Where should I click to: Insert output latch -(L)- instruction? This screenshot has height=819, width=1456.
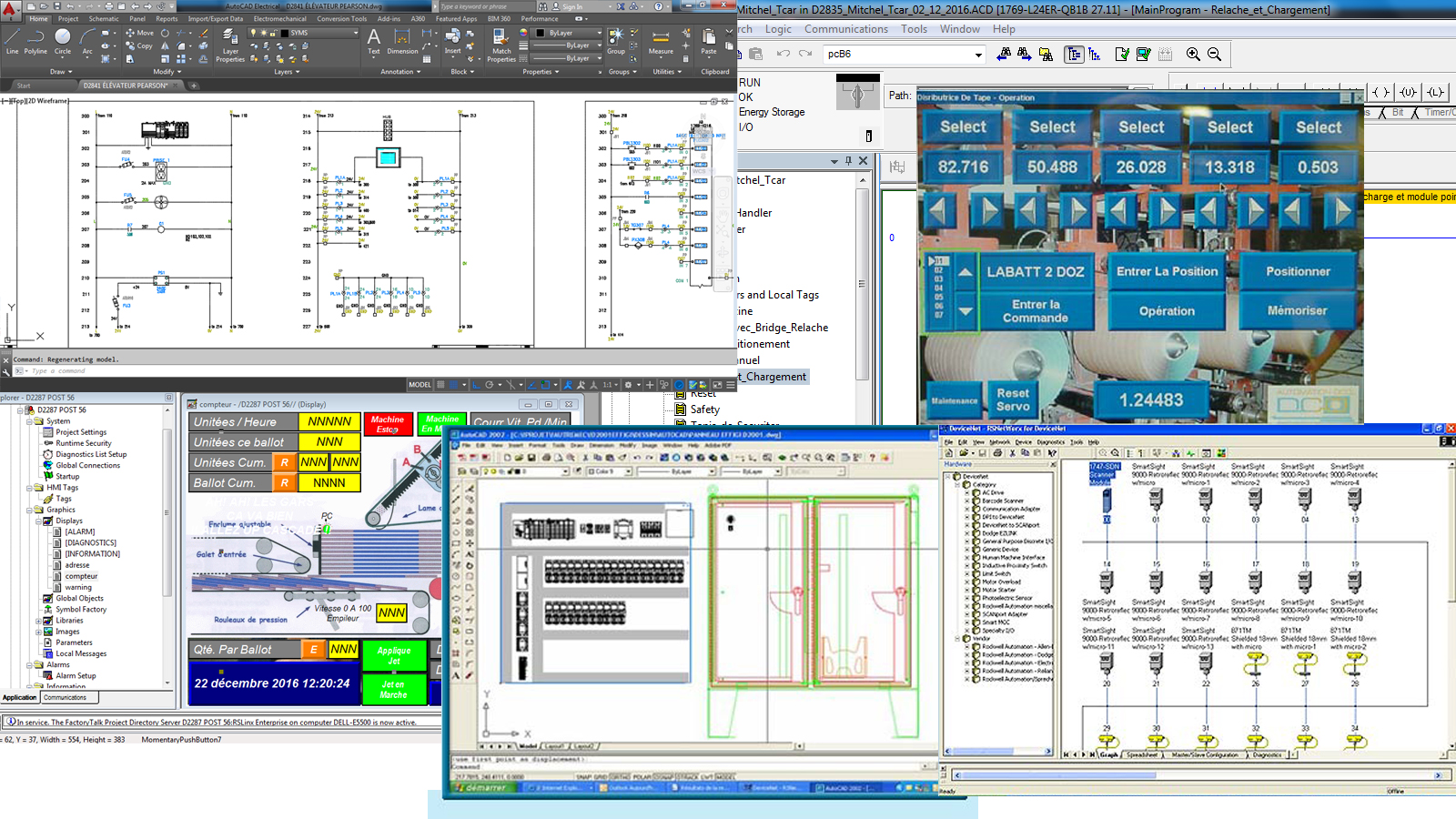pyautogui.click(x=1435, y=92)
